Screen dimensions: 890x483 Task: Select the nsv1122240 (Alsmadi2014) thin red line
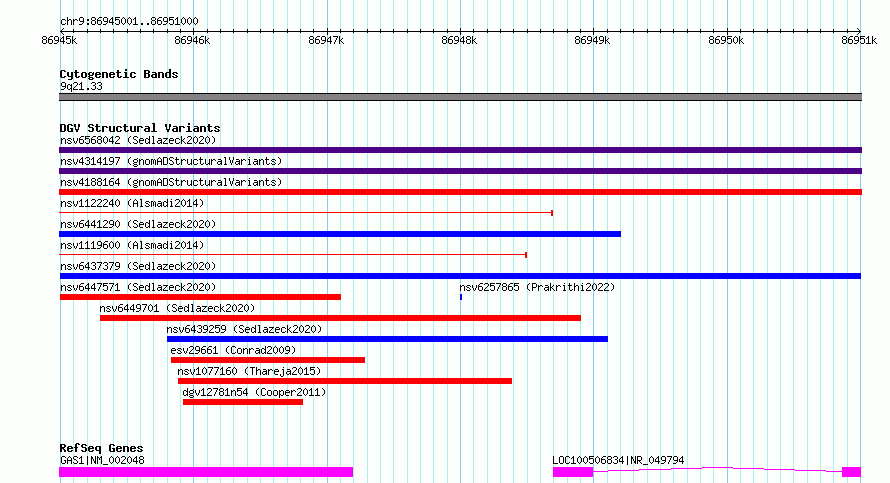(306, 213)
